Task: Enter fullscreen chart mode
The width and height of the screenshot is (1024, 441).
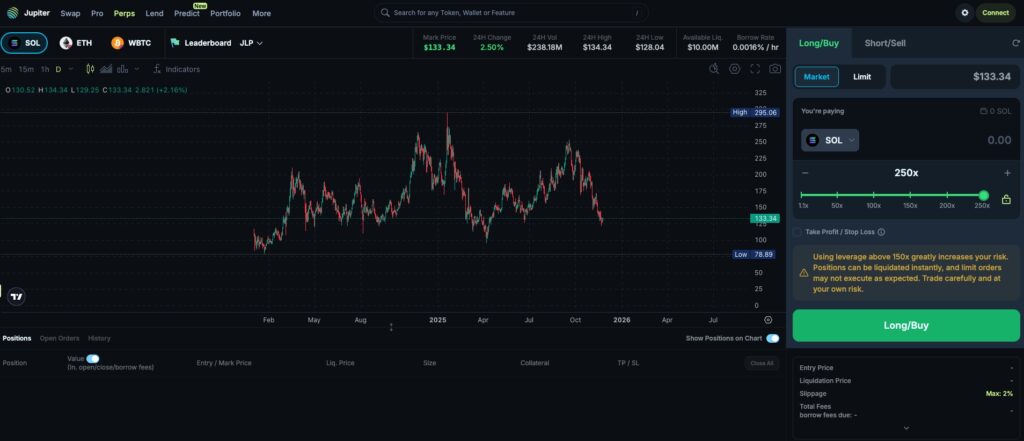Action: coord(755,69)
